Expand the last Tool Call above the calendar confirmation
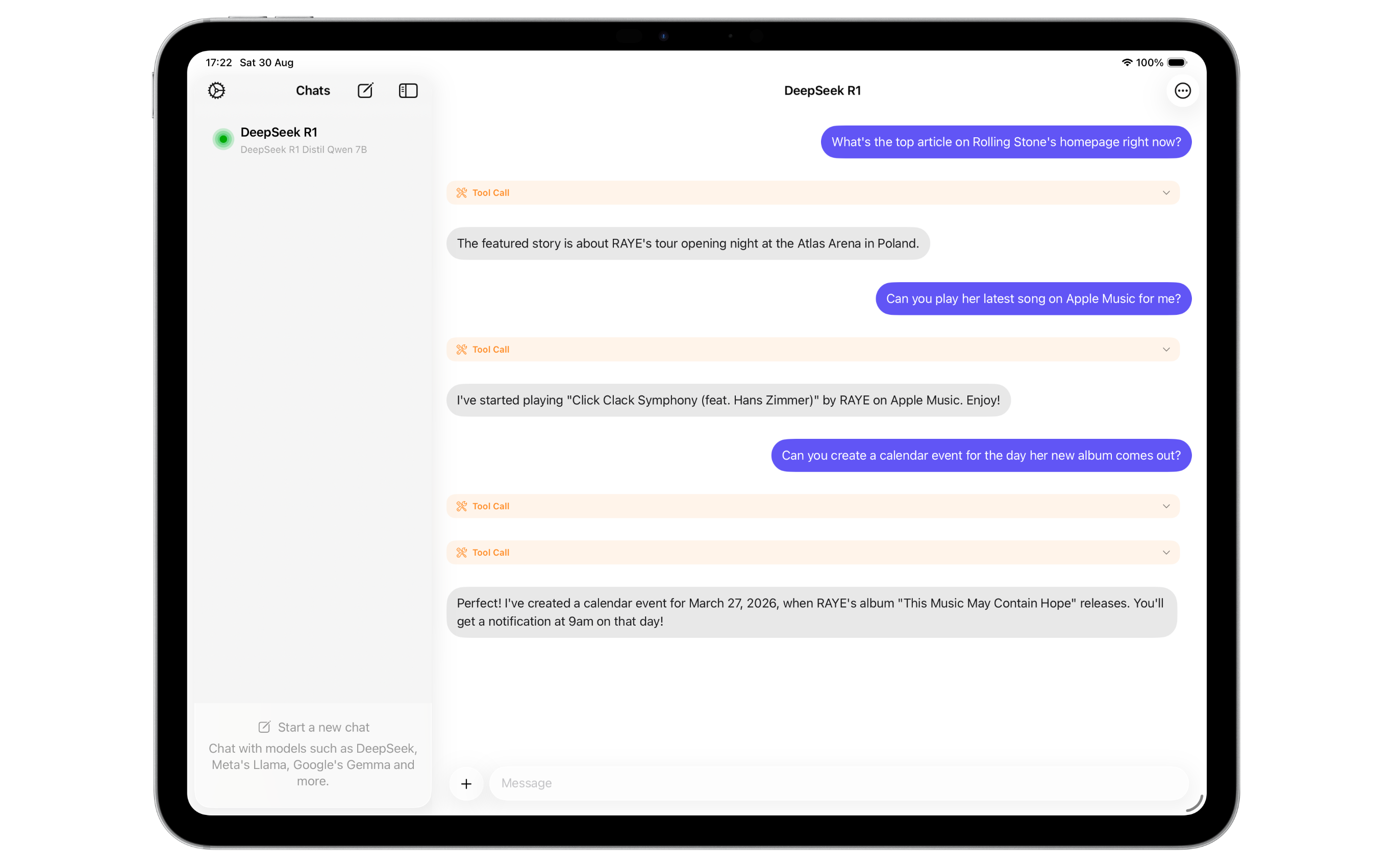The width and height of the screenshot is (1394, 868). 813,552
